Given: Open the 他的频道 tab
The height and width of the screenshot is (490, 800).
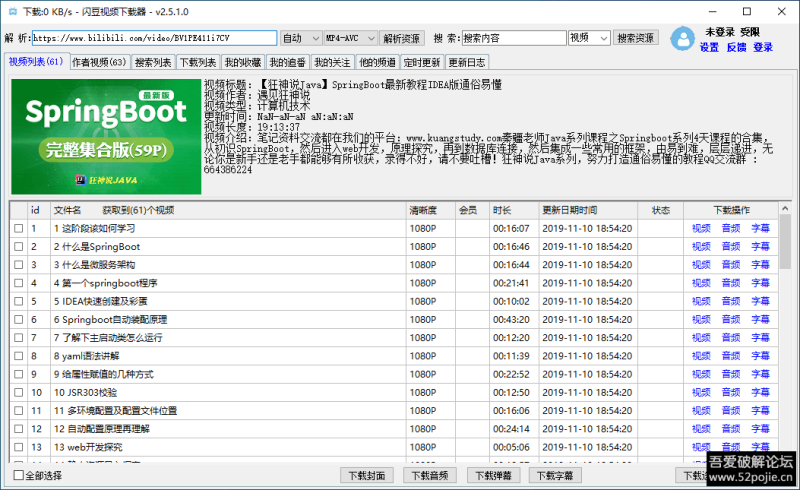Looking at the screenshot, I should [377, 62].
